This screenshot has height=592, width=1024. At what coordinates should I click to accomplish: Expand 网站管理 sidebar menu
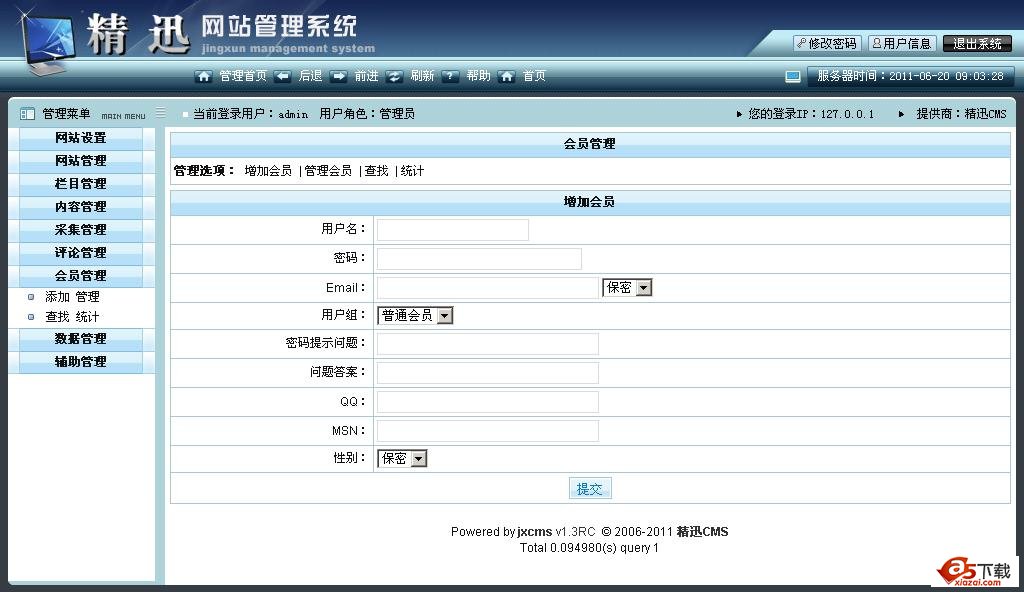point(81,161)
